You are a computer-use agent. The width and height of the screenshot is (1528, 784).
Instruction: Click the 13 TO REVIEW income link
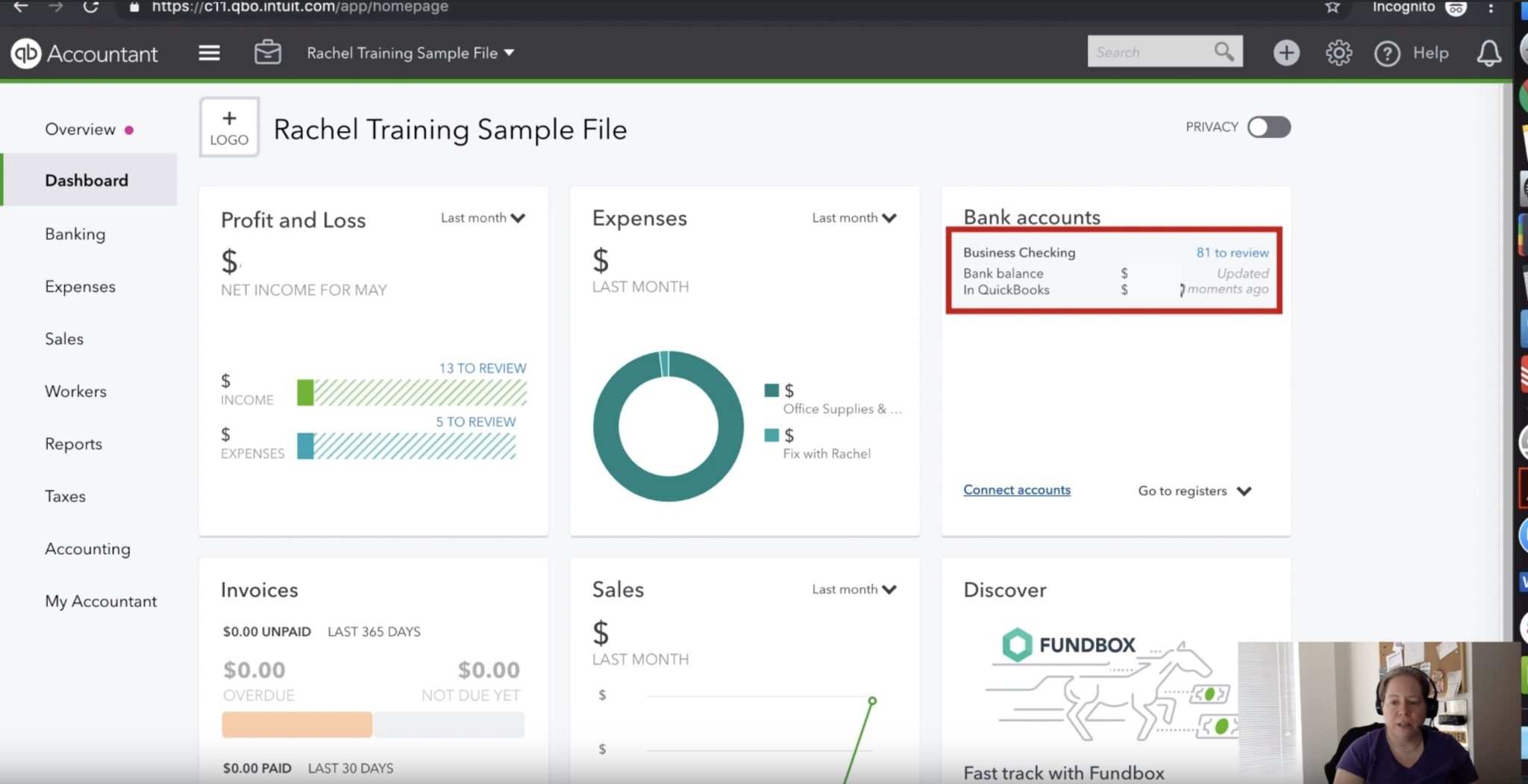point(482,369)
